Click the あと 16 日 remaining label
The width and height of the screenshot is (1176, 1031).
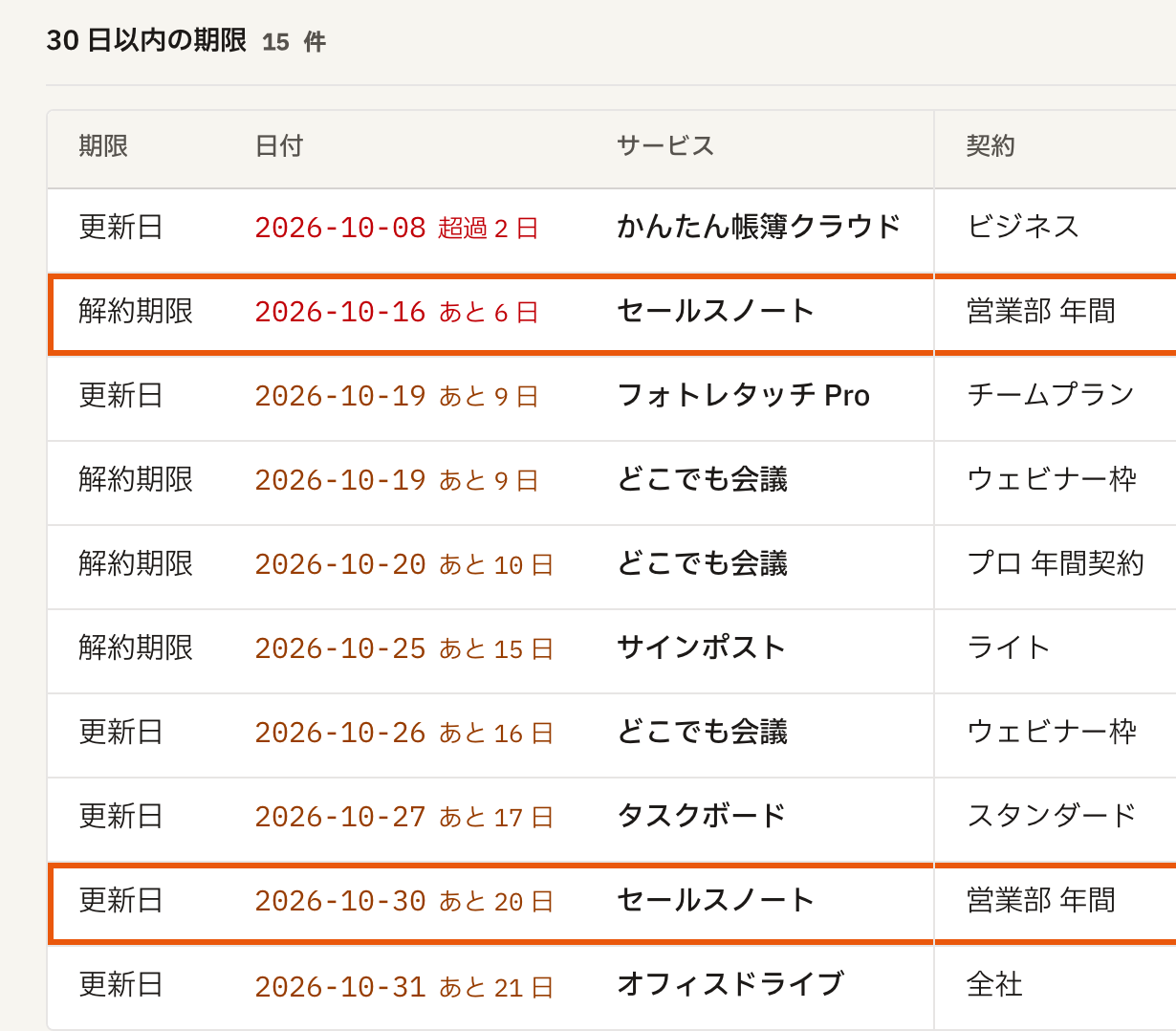pyautogui.click(x=496, y=733)
